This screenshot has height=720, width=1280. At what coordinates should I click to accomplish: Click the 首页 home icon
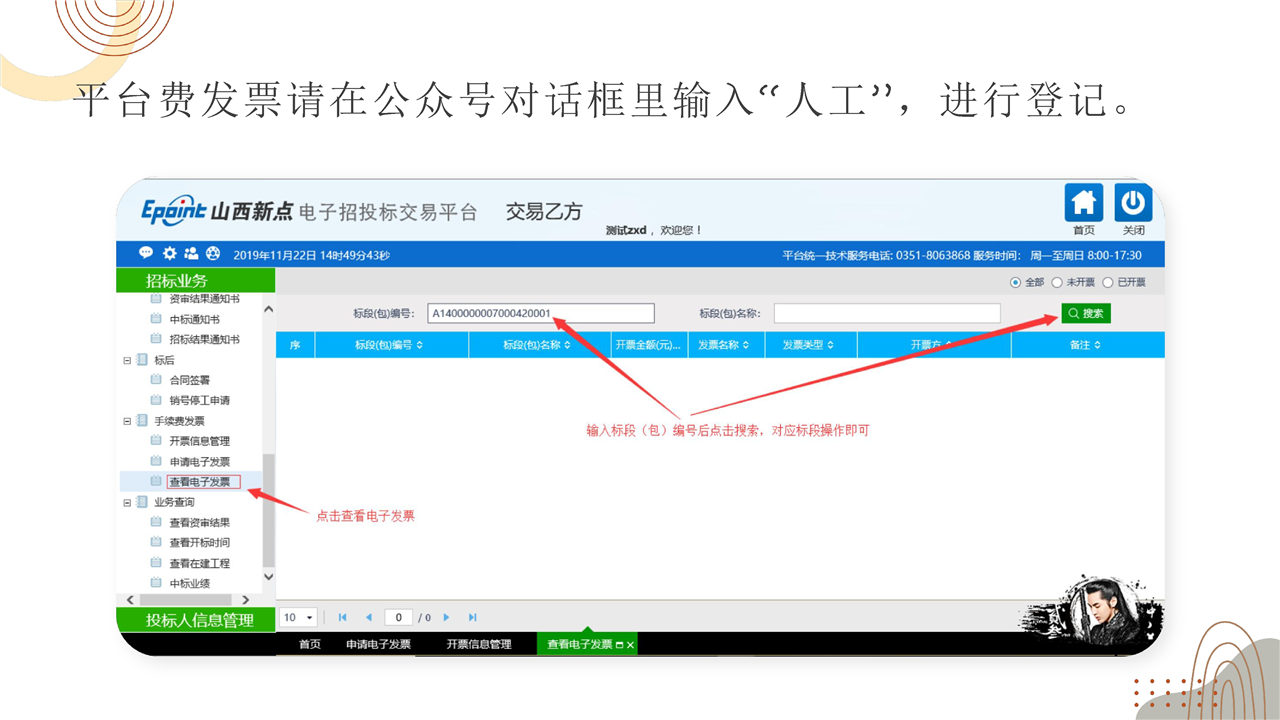click(1083, 204)
